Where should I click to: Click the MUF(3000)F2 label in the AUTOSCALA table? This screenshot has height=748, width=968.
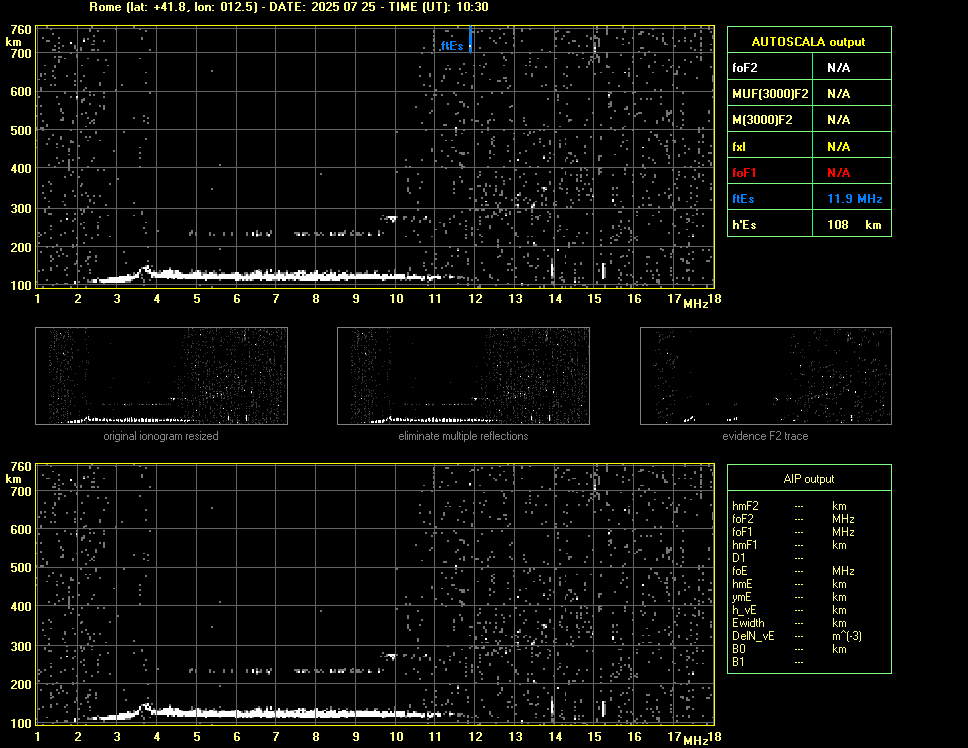770,94
